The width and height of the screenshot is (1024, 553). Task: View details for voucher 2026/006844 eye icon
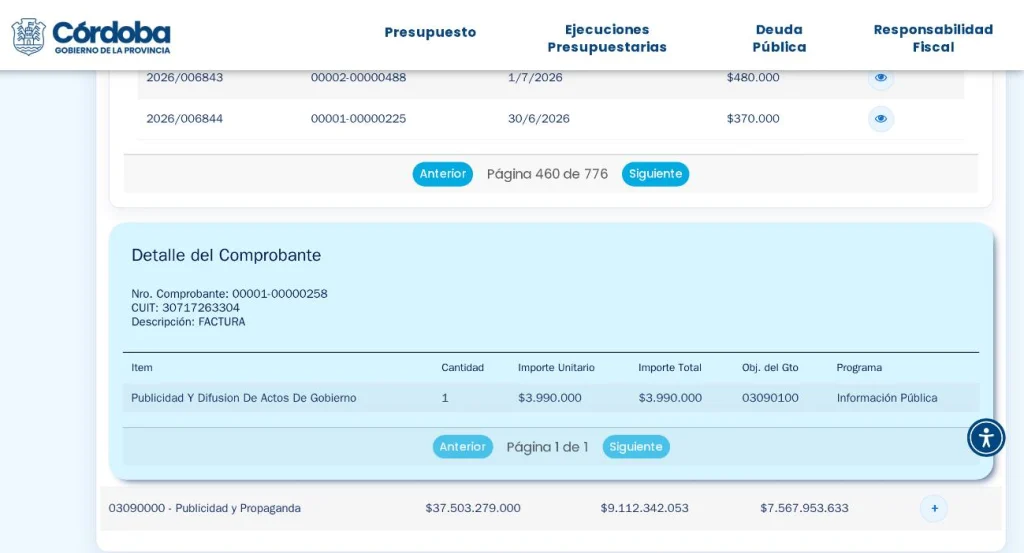pyautogui.click(x=881, y=119)
